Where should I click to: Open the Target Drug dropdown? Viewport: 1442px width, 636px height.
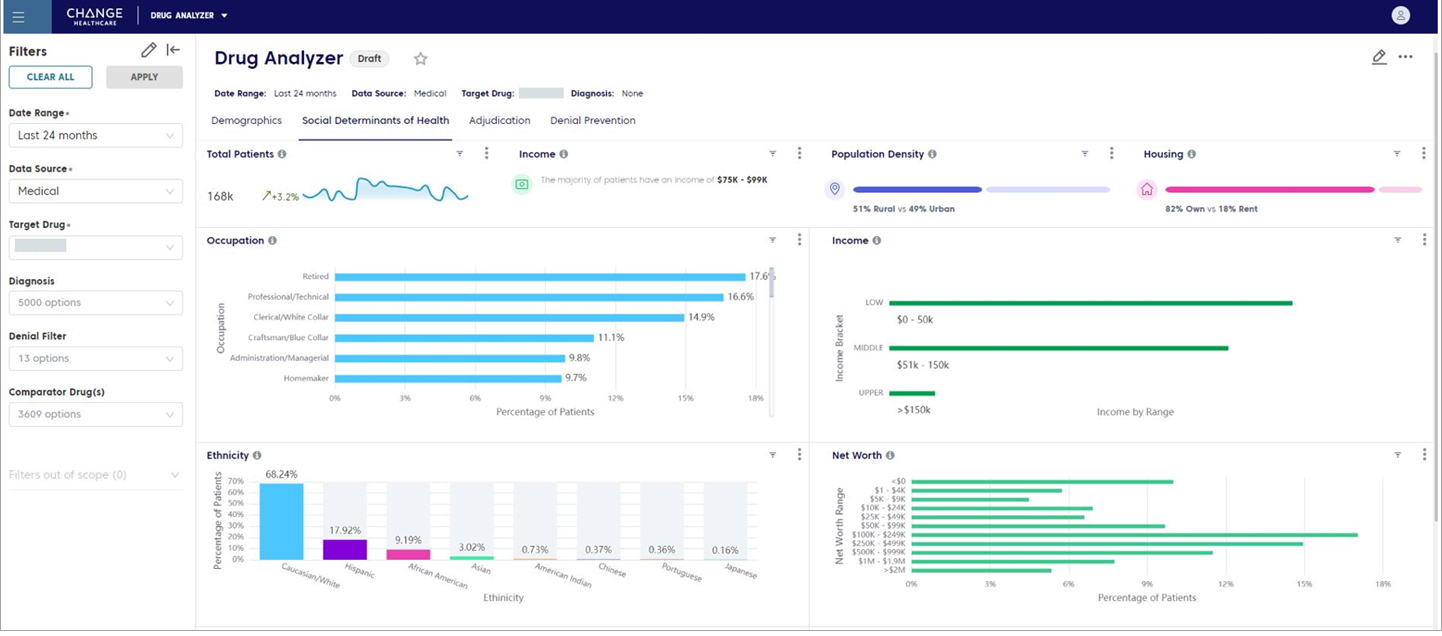pyautogui.click(x=96, y=247)
